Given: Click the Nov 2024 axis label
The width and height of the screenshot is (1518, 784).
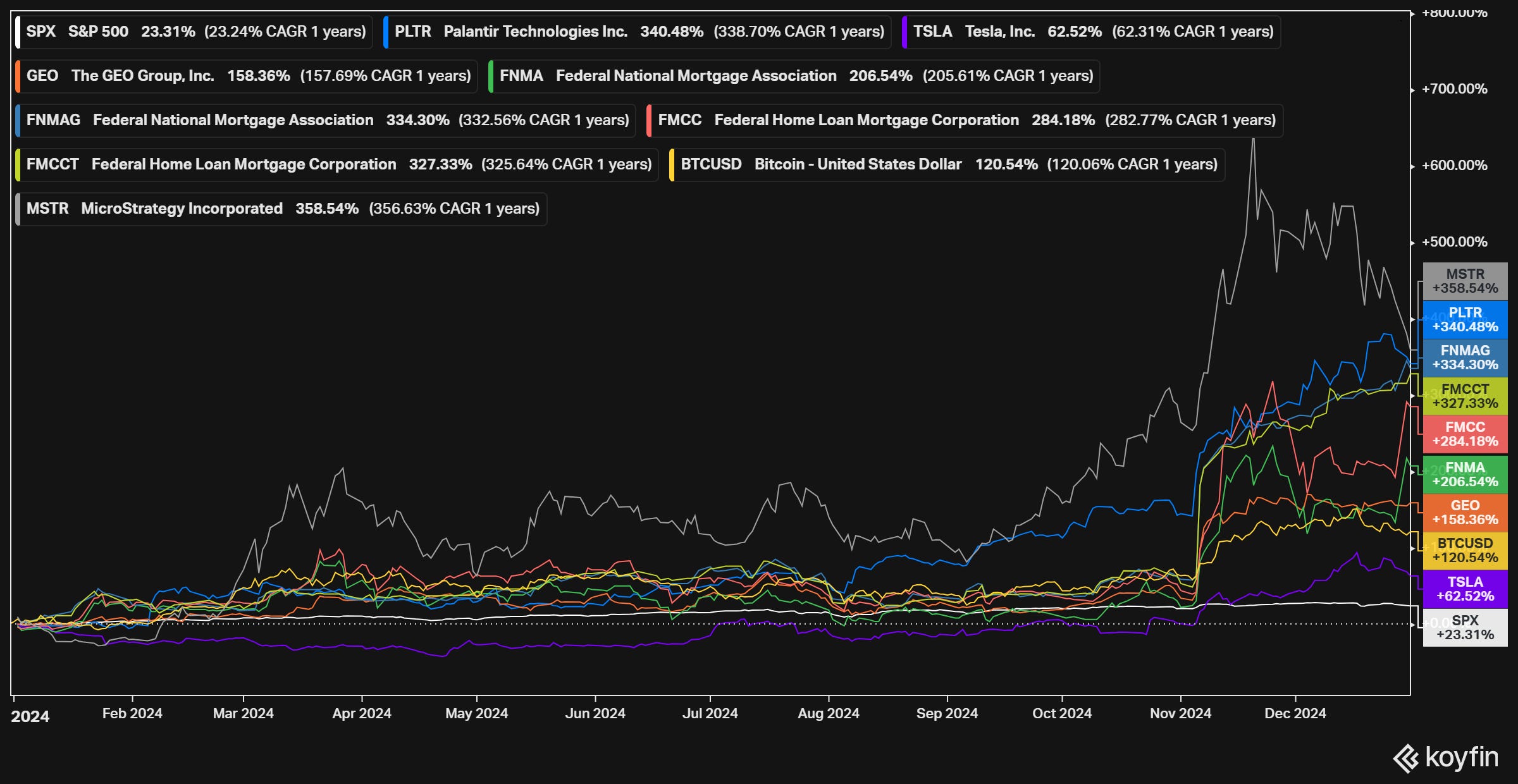Looking at the screenshot, I should click(1180, 713).
